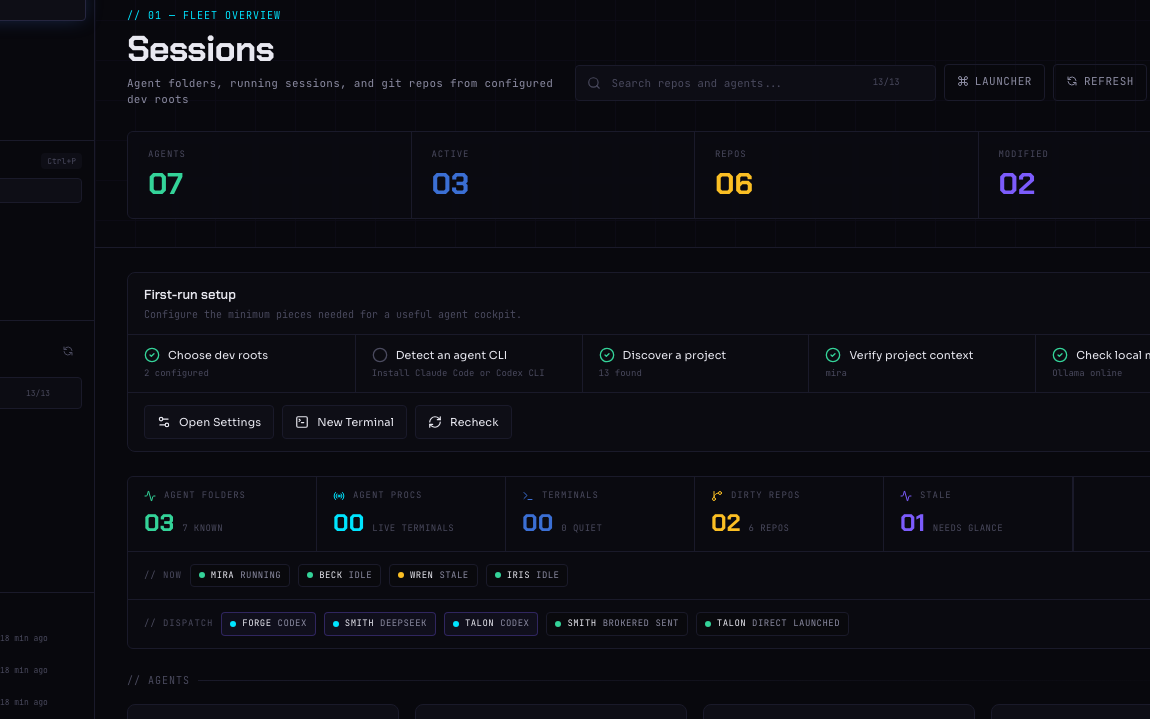Click the '13 found' text

[x=620, y=373]
